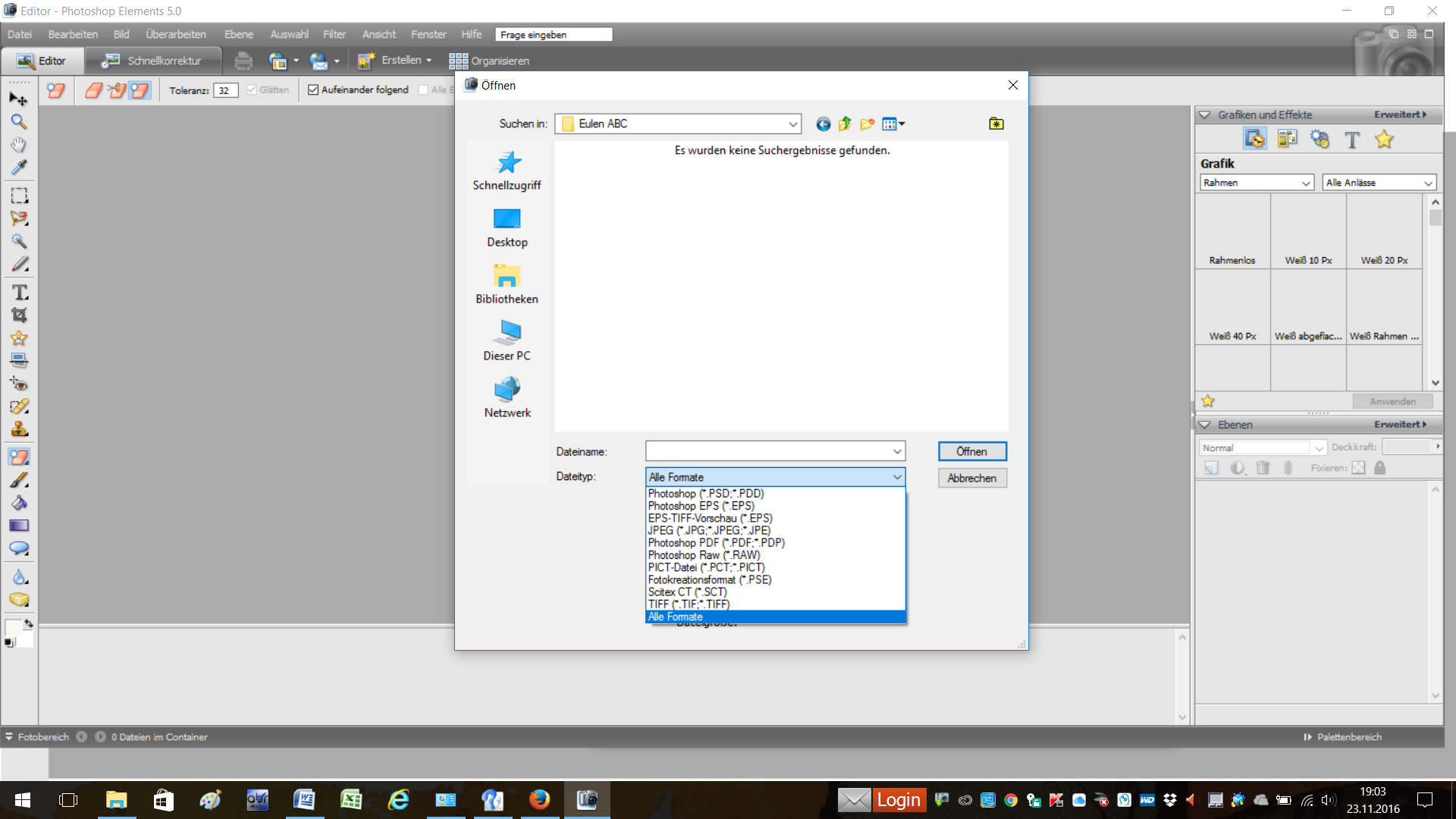Select the Brush tool
This screenshot has height=819, width=1456.
[x=19, y=480]
